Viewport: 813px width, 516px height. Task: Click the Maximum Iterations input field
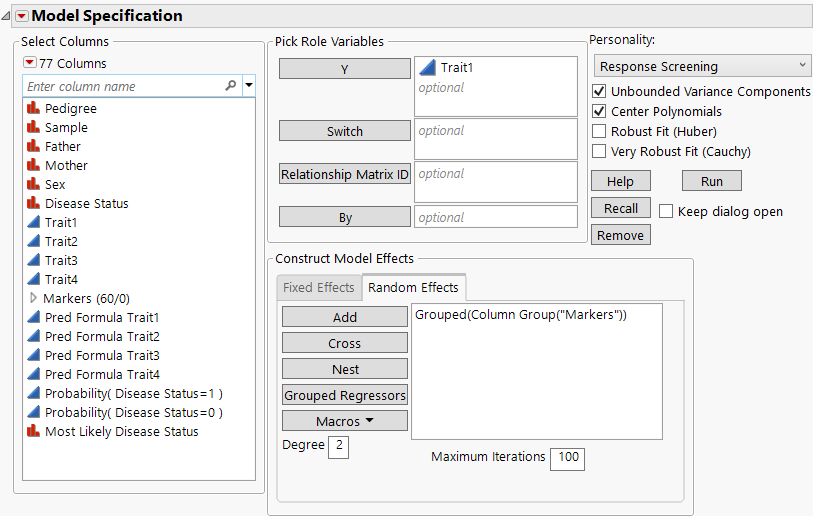[566, 458]
